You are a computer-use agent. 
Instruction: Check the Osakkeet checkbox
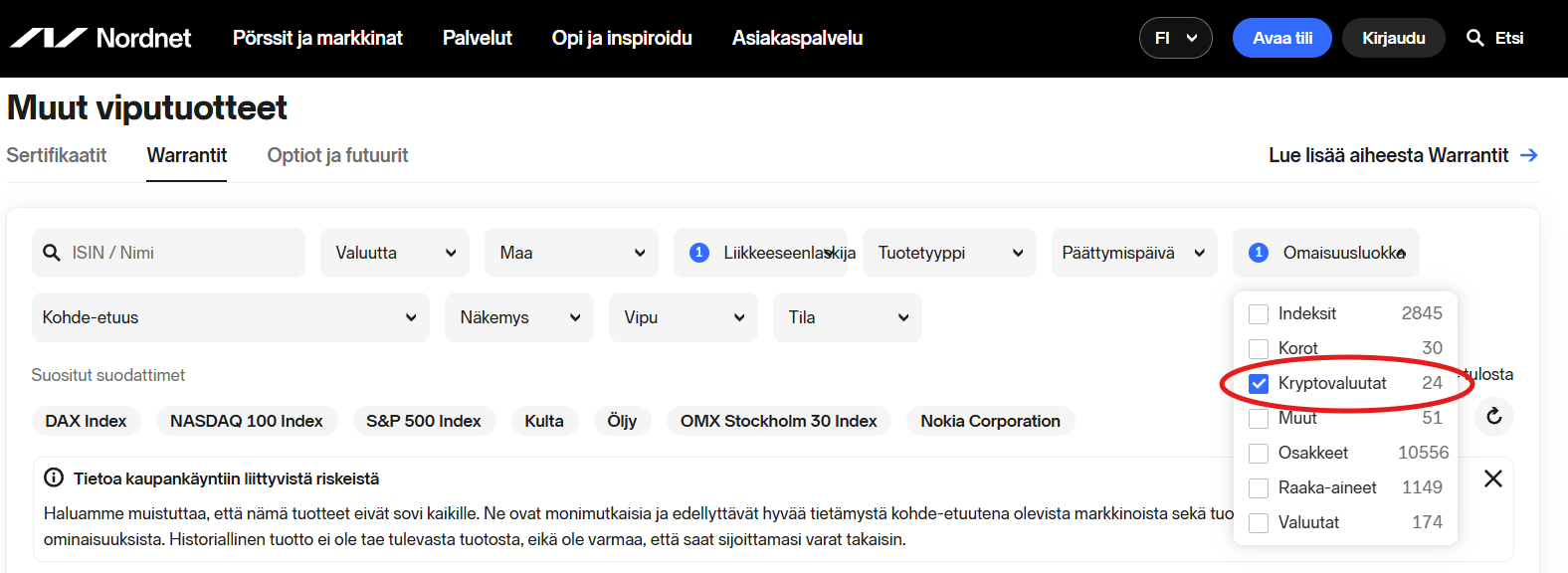pos(1259,454)
